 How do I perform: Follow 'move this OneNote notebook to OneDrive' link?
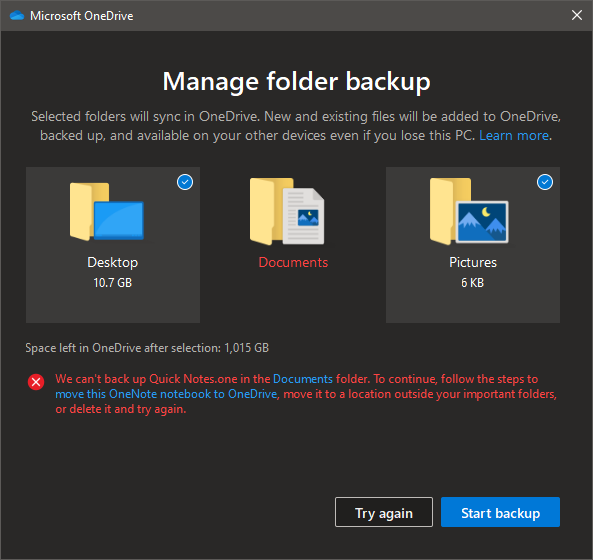point(166,394)
